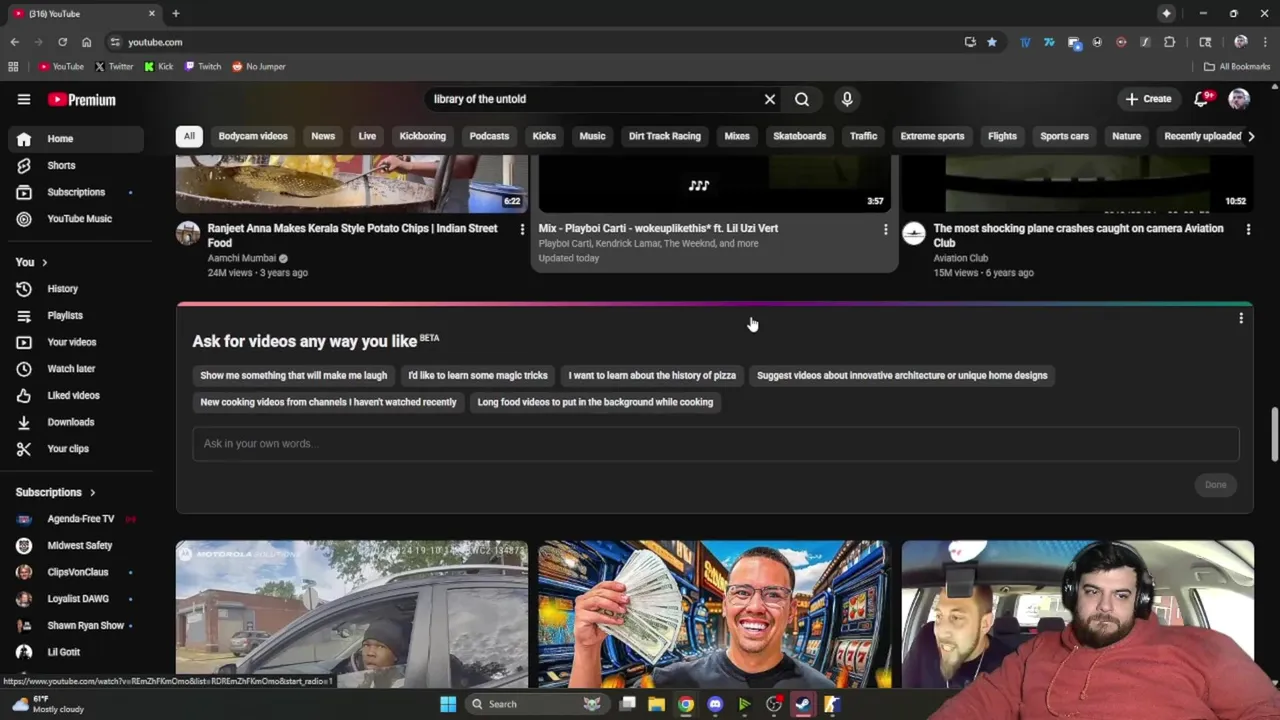The width and height of the screenshot is (1280, 720).
Task: Open Steam in taskbar
Action: tap(802, 704)
